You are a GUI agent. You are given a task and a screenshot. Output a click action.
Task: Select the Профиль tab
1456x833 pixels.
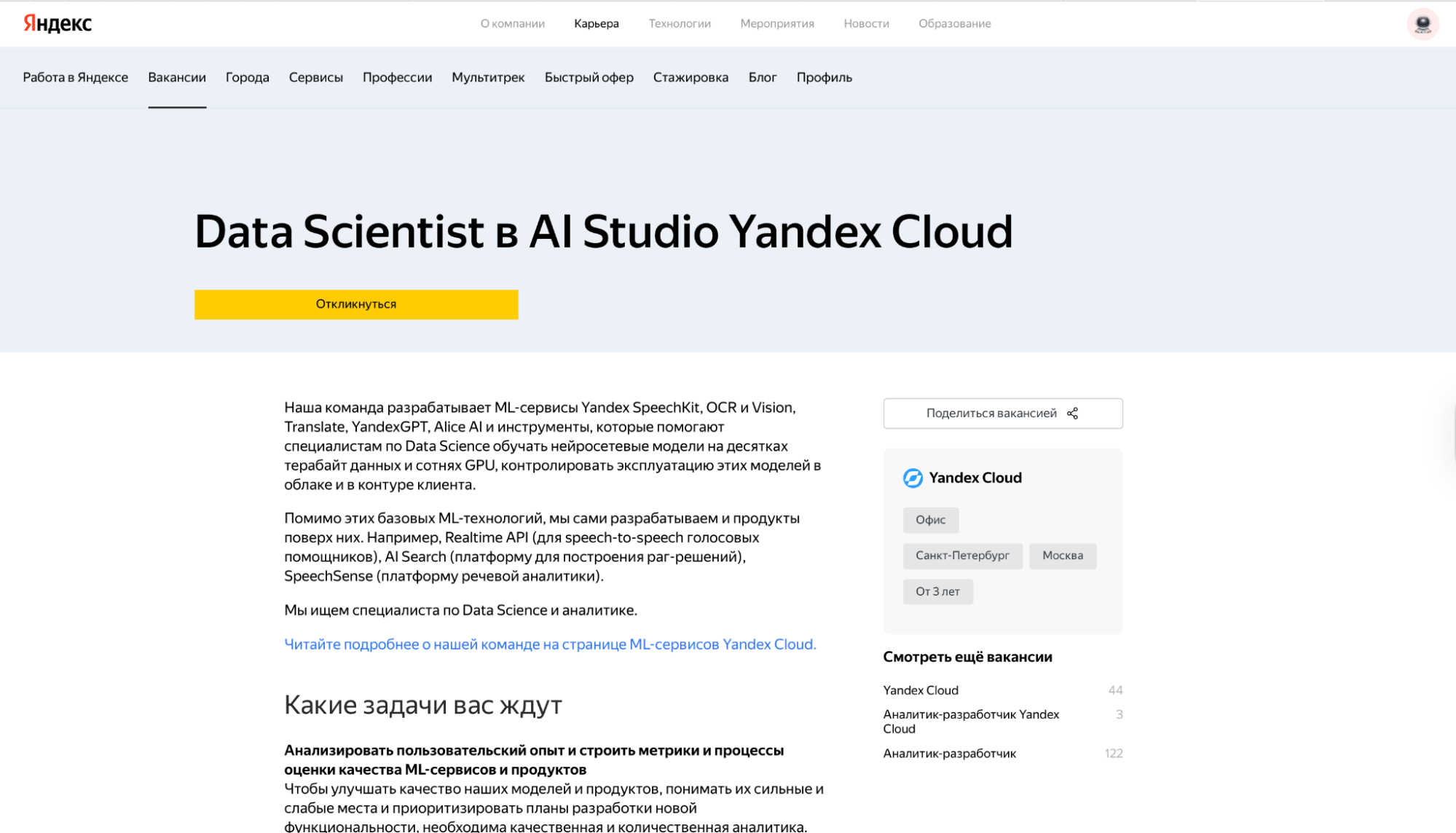pyautogui.click(x=824, y=77)
